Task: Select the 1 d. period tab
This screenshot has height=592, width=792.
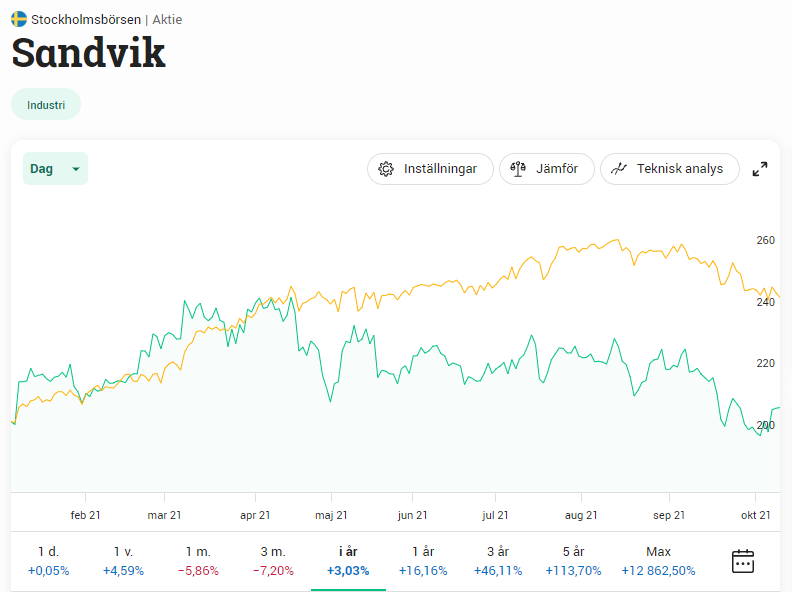Action: coord(48,561)
